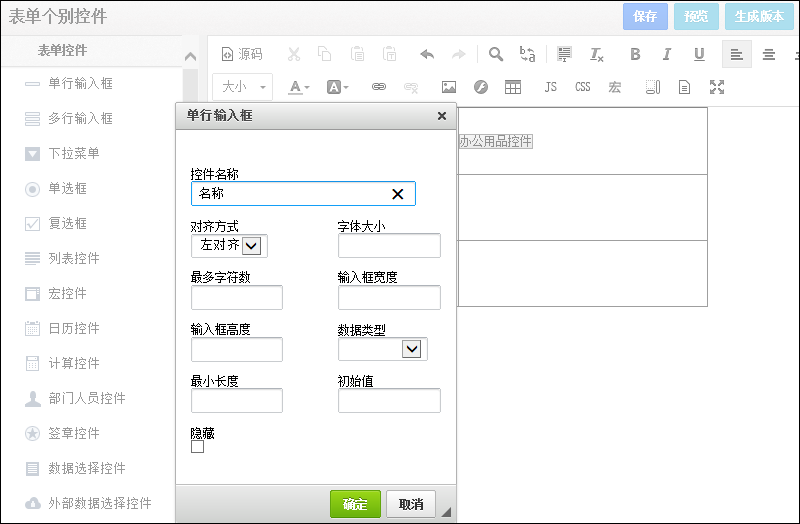Screen dimensions: 800x524
Task: Open the find magnifier tool
Action: click(496, 54)
